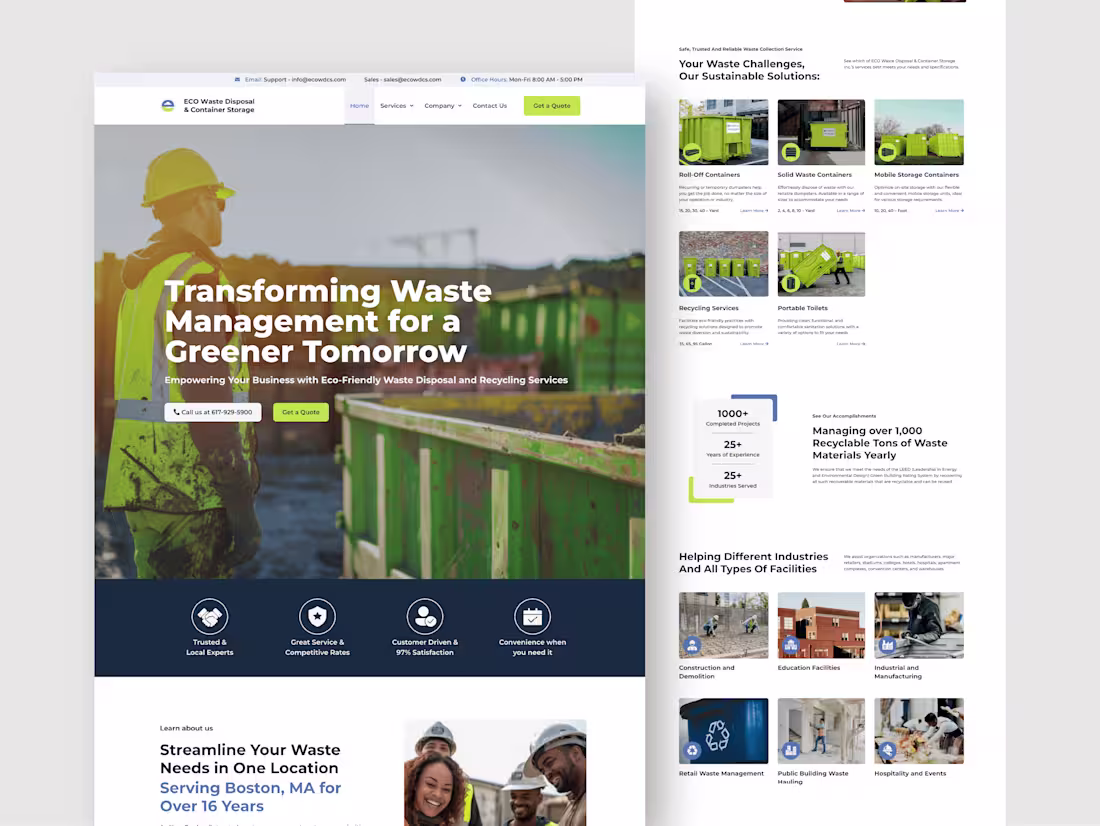Image resolution: width=1100 pixels, height=826 pixels.
Task: Click the Call us at 617-929-5900 button
Action: (x=213, y=411)
